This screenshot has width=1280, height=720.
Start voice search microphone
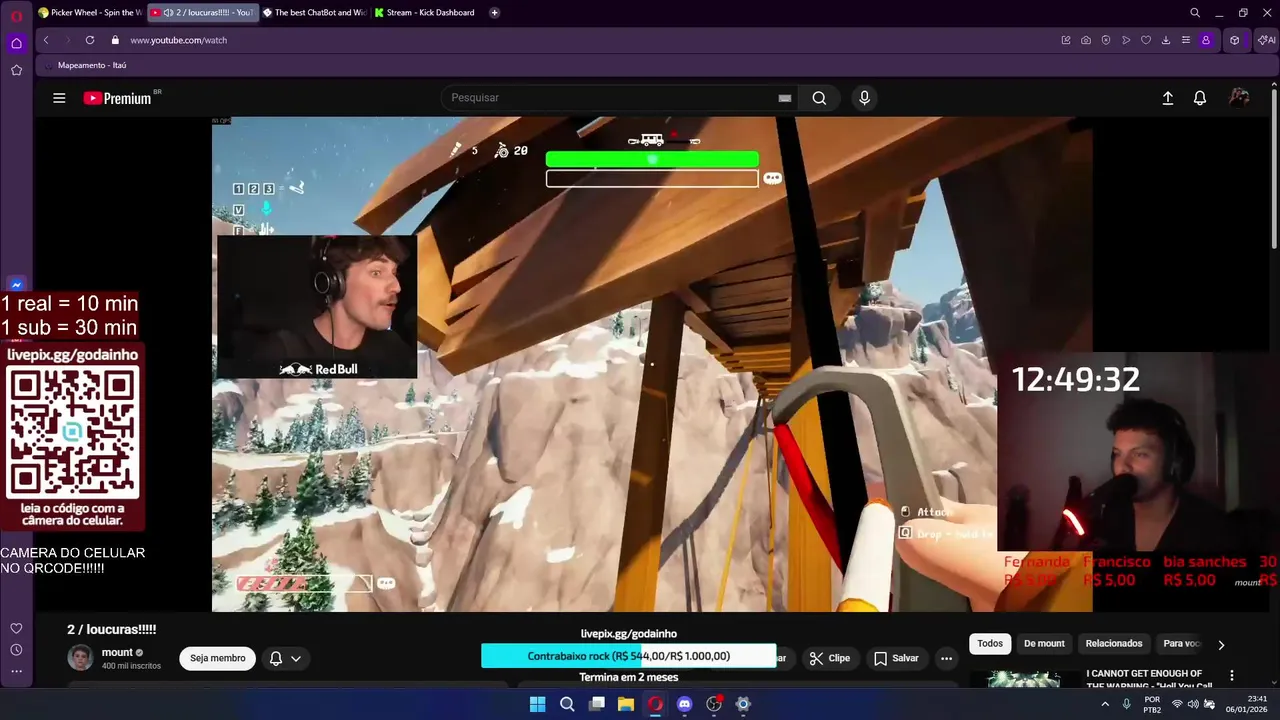(865, 98)
